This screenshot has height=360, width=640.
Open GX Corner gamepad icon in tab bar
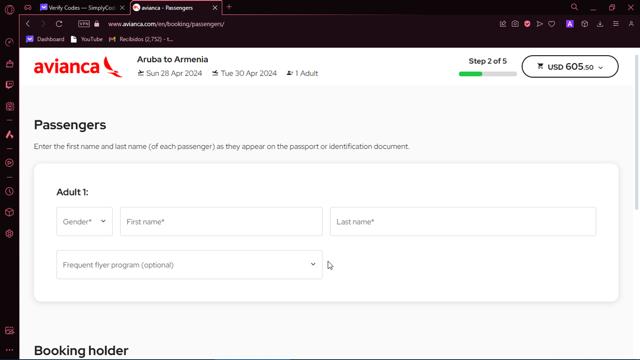28,7
